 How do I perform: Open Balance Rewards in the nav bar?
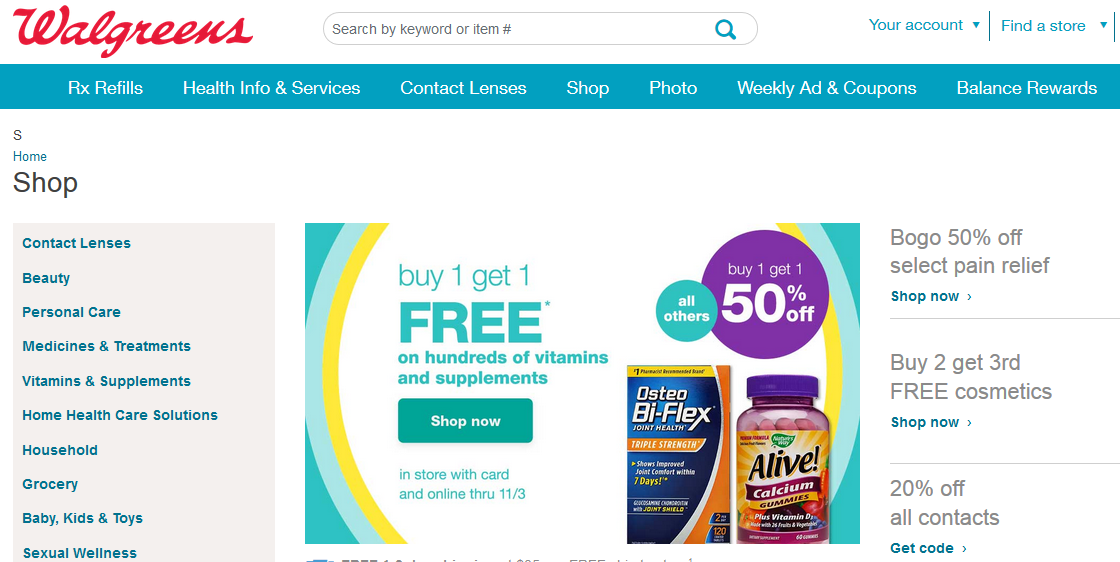pos(1026,88)
